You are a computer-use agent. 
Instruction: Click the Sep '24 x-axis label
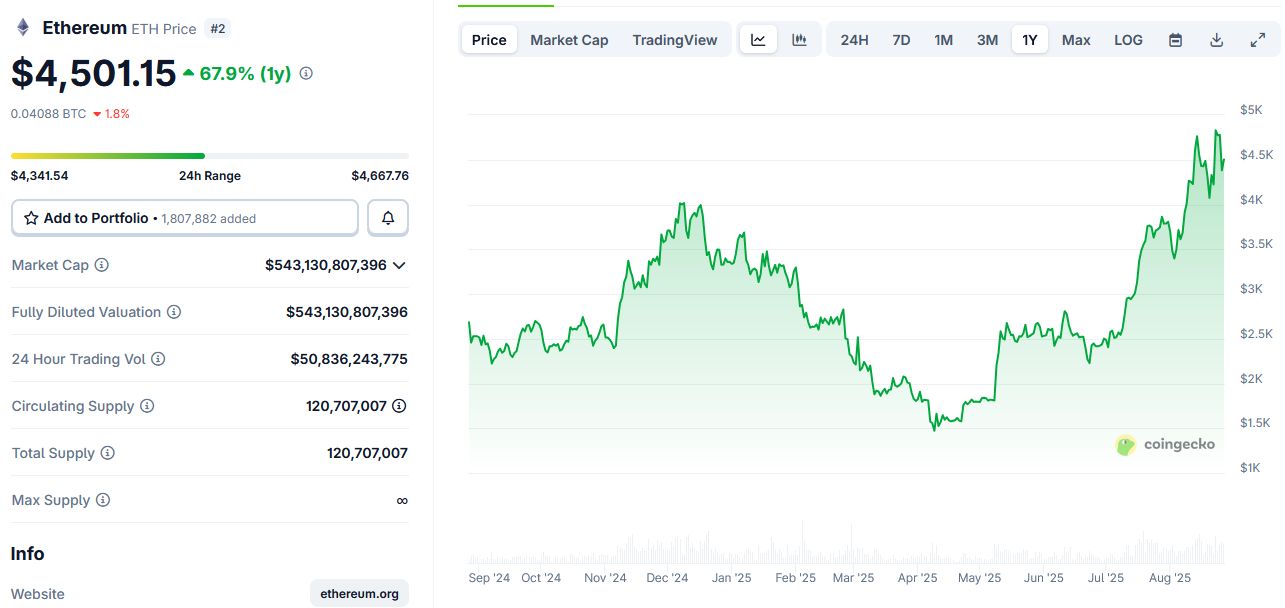pyautogui.click(x=490, y=578)
